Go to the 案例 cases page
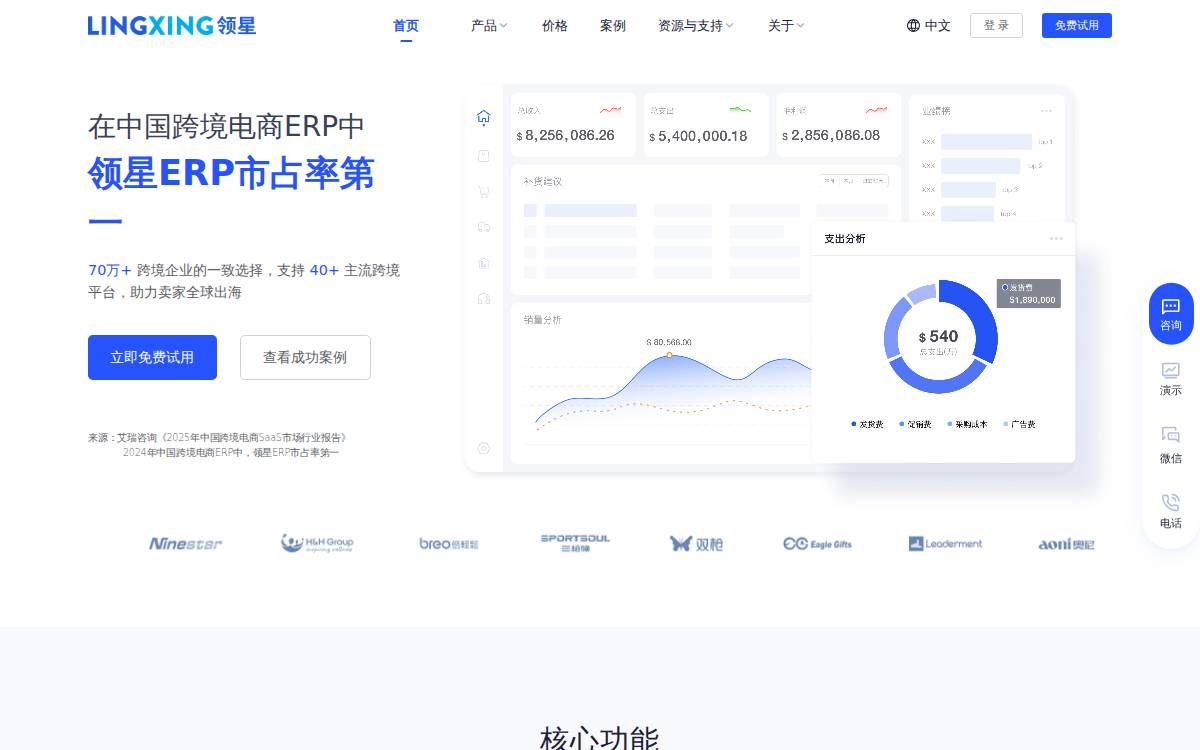 pyautogui.click(x=613, y=26)
